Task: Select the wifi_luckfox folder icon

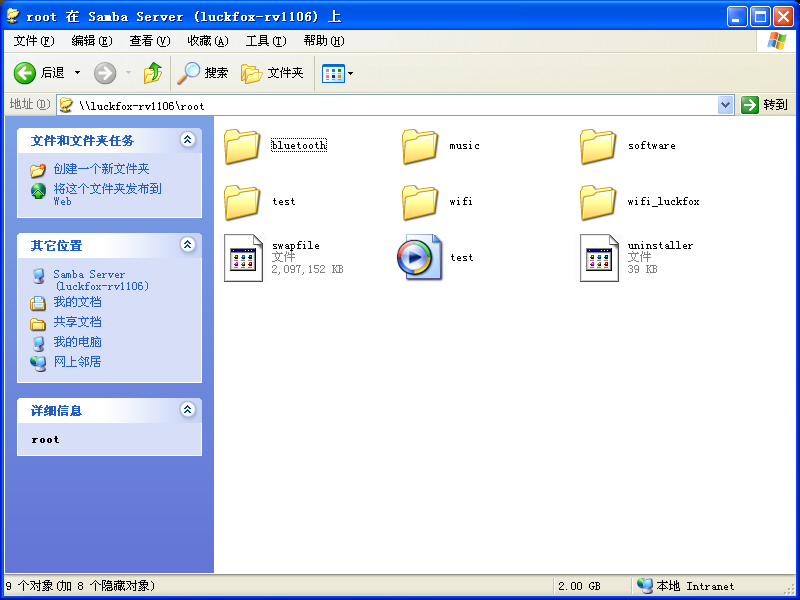Action: (598, 202)
